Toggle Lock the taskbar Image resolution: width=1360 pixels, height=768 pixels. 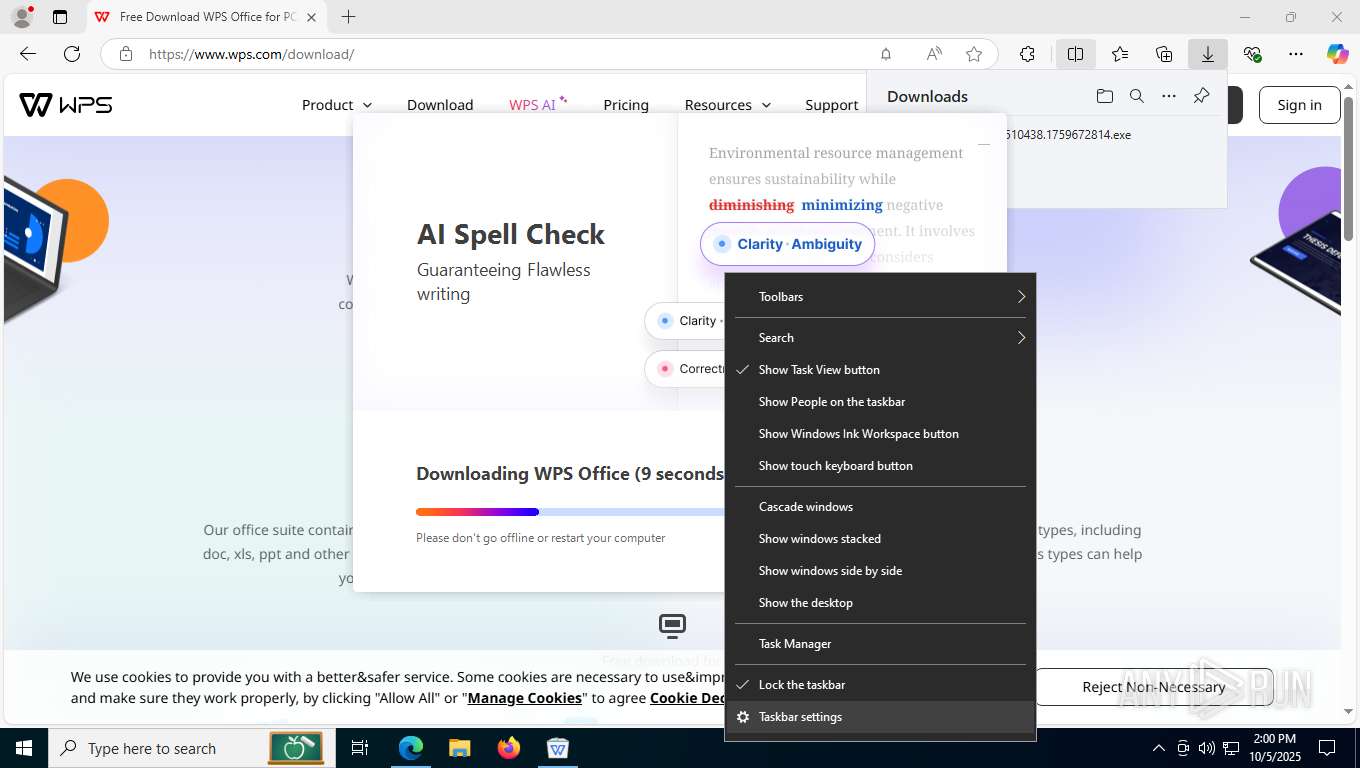880,685
